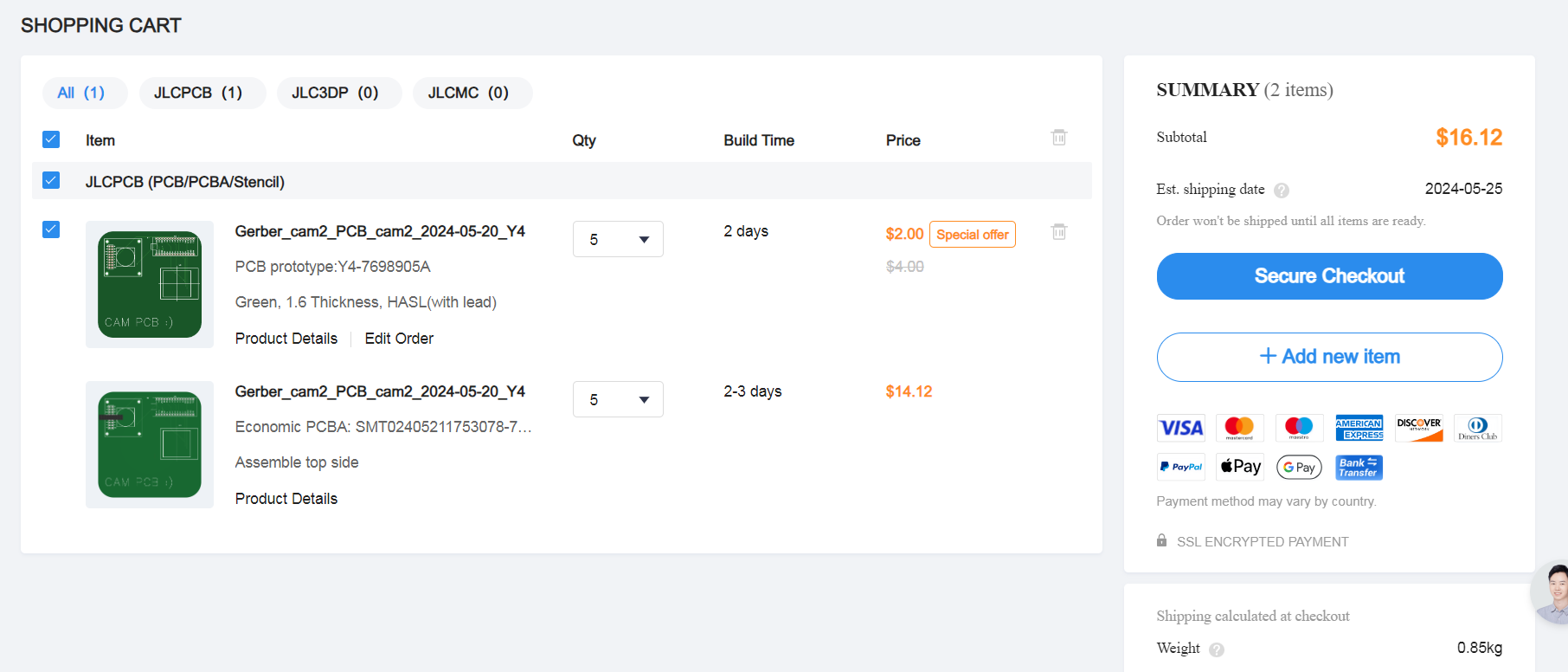This screenshot has height=672, width=1568.
Task: Click the 2-3 days build time
Action: [x=753, y=391]
